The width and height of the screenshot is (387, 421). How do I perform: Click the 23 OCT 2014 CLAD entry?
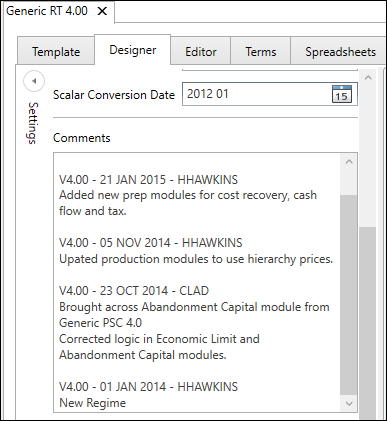(x=134, y=291)
